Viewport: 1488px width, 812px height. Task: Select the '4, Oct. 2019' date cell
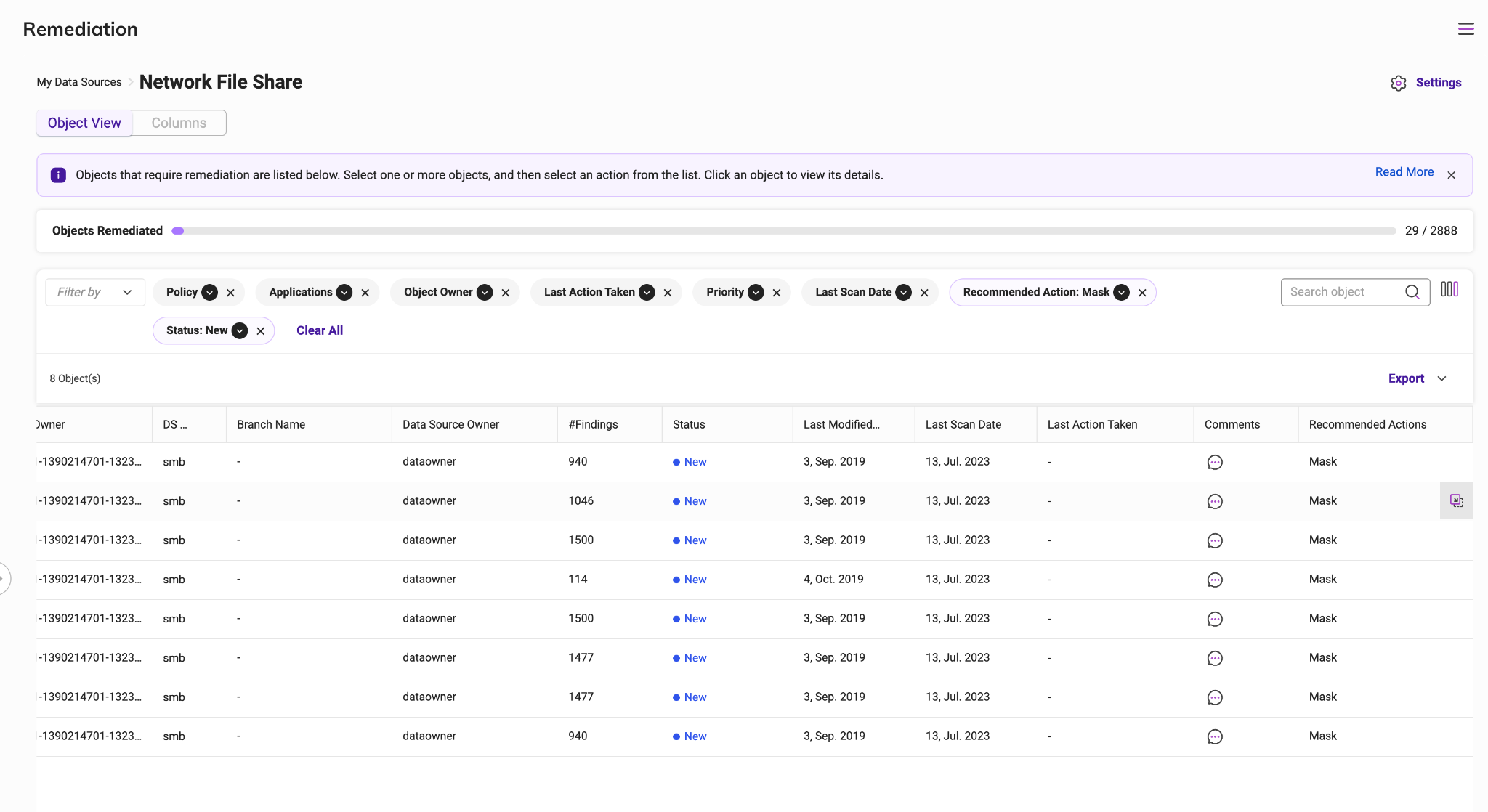pyautogui.click(x=833, y=580)
